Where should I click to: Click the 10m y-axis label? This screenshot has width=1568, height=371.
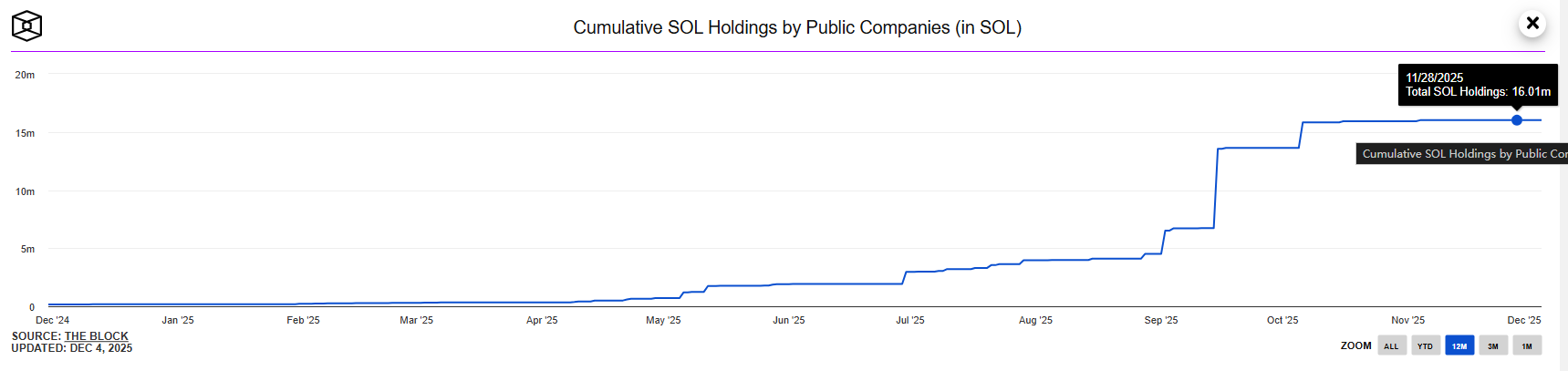[x=25, y=191]
